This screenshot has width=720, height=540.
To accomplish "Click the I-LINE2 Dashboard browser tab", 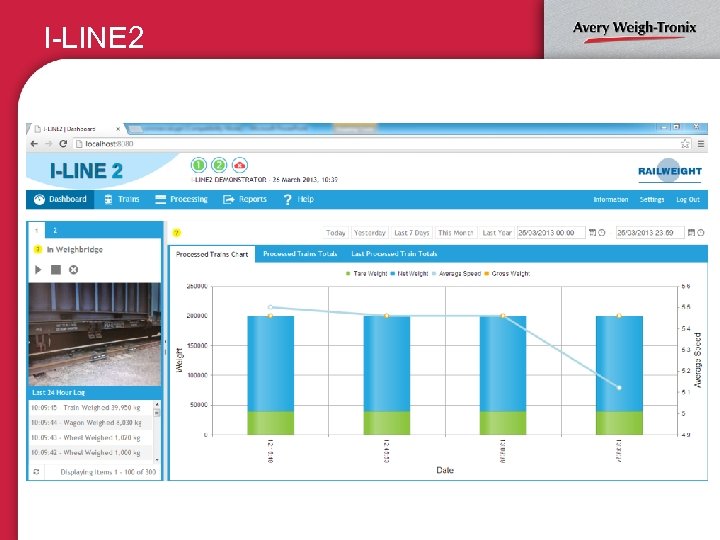I will pyautogui.click(x=76, y=129).
